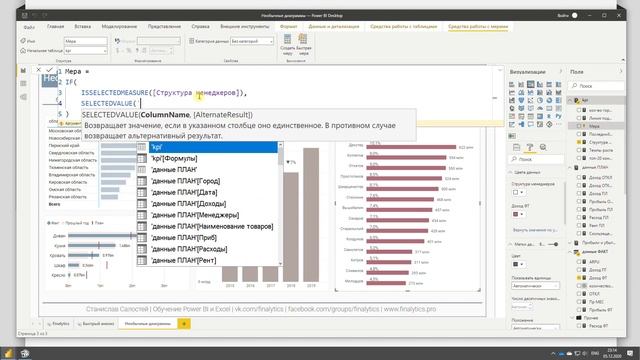This screenshot has width=640, height=360.
Task: Open the 'Цвет' label color picker
Action: click(x=518, y=264)
